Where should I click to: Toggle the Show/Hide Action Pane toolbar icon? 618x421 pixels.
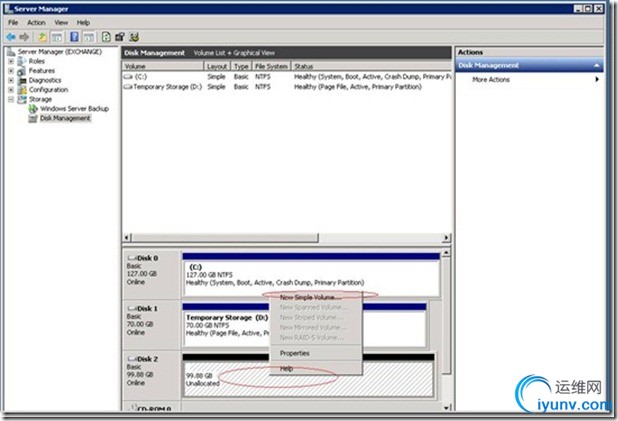[89, 37]
